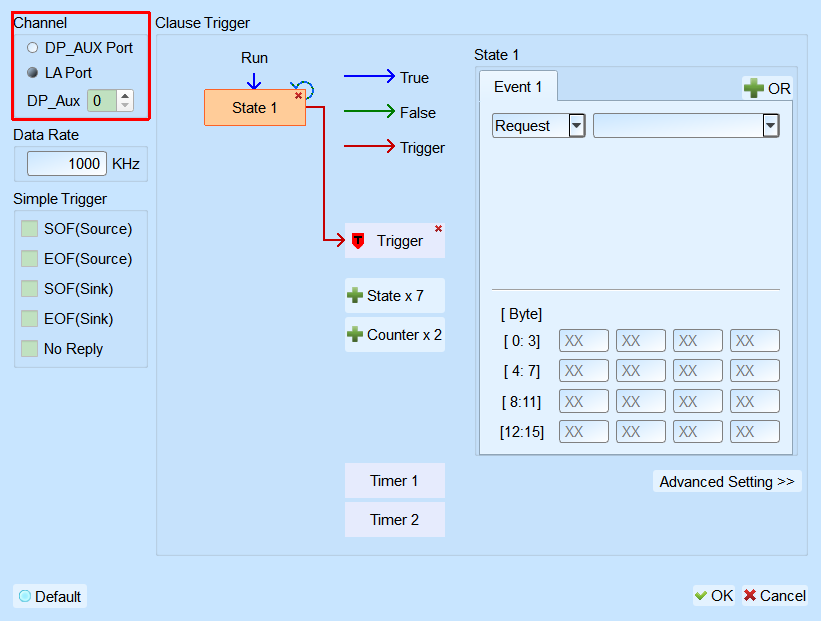Confirm with the OK checkmark button
This screenshot has height=621, width=821.
(714, 595)
